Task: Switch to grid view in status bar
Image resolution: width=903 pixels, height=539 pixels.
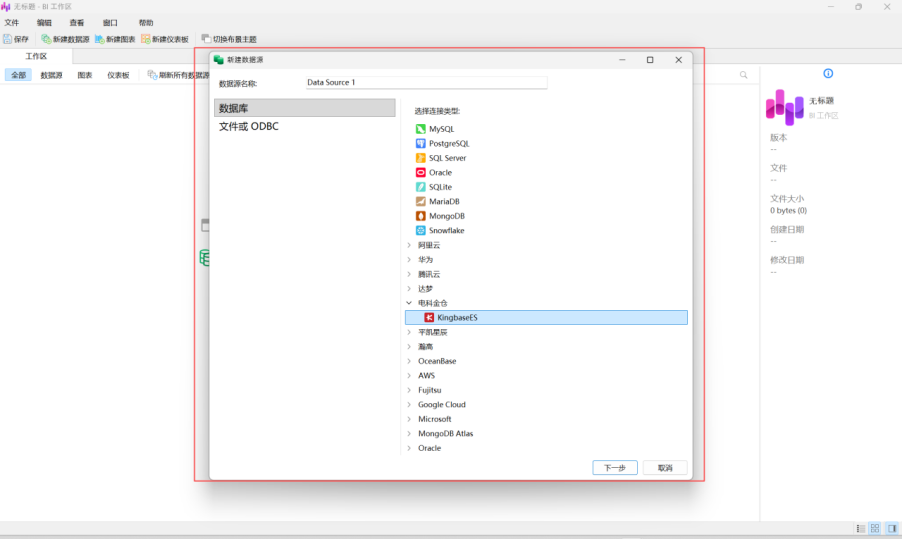Action: [x=874, y=528]
